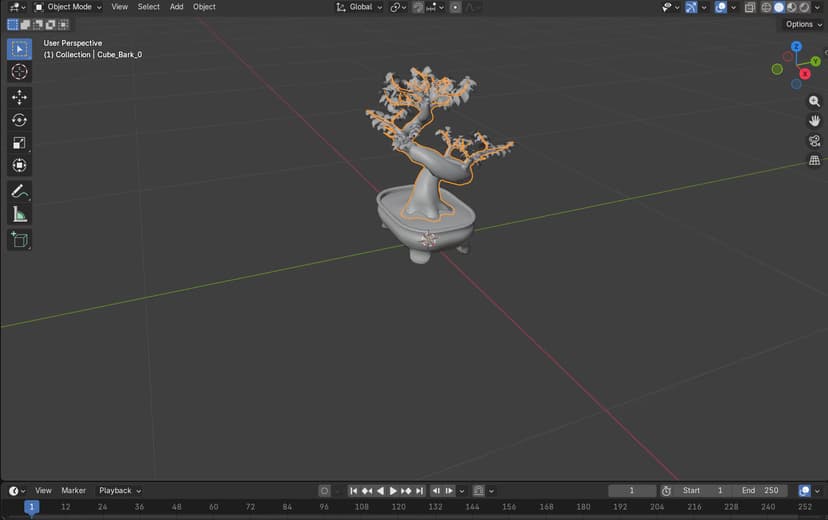This screenshot has width=828, height=520.
Task: Toggle use preview range clock icon
Action: (x=666, y=490)
